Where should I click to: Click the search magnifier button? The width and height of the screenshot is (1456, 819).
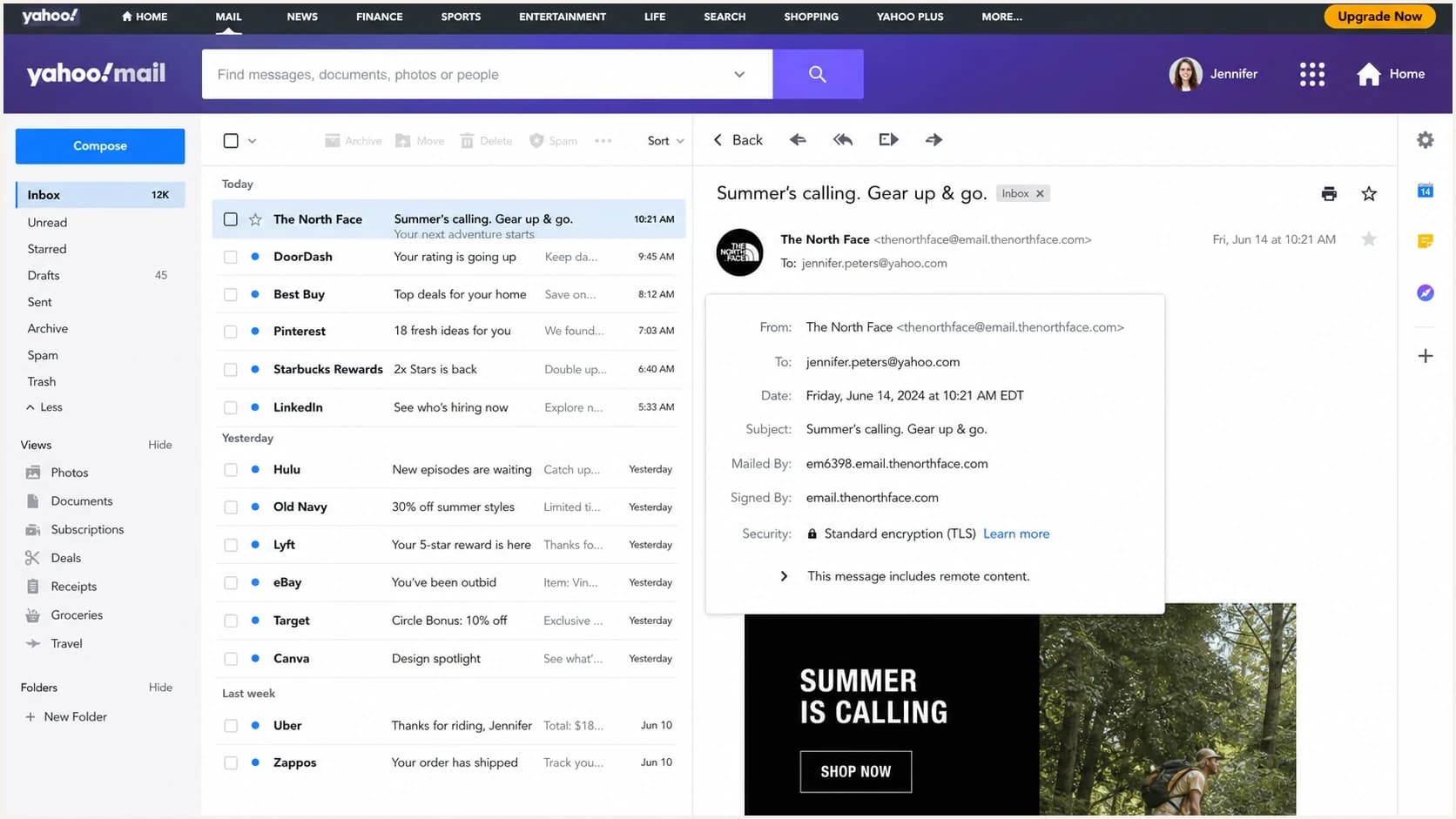(x=817, y=74)
